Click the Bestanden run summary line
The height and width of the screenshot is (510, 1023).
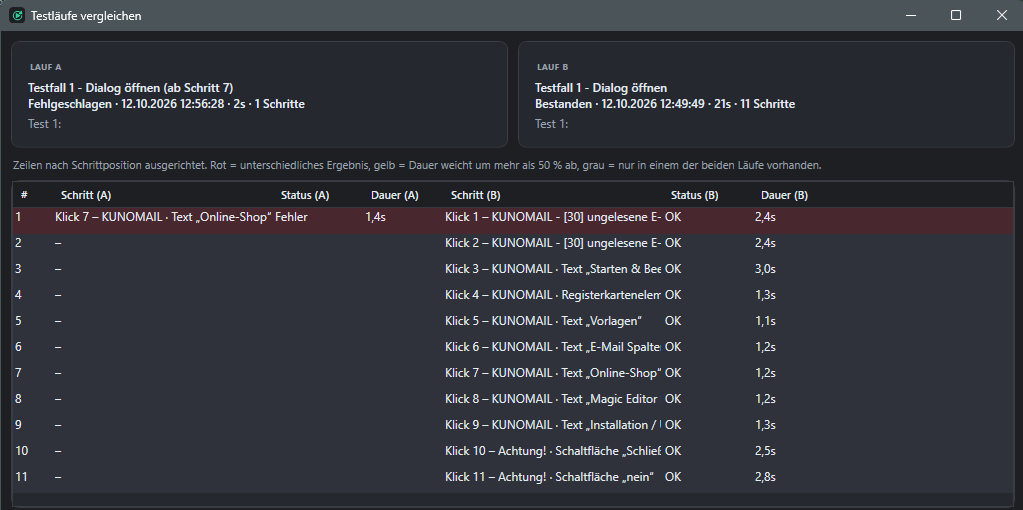coord(665,104)
